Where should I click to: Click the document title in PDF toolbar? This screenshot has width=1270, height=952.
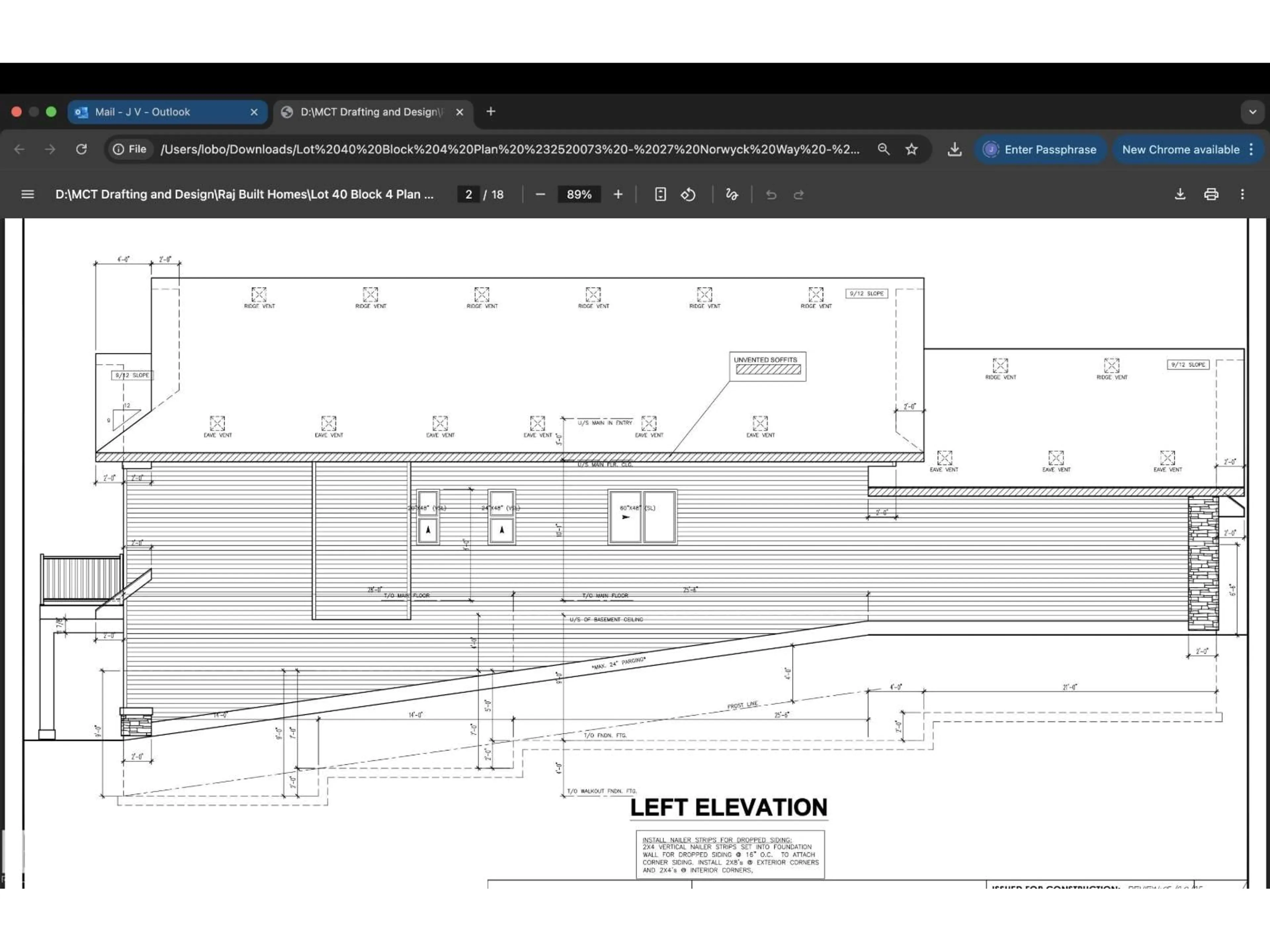coord(245,194)
